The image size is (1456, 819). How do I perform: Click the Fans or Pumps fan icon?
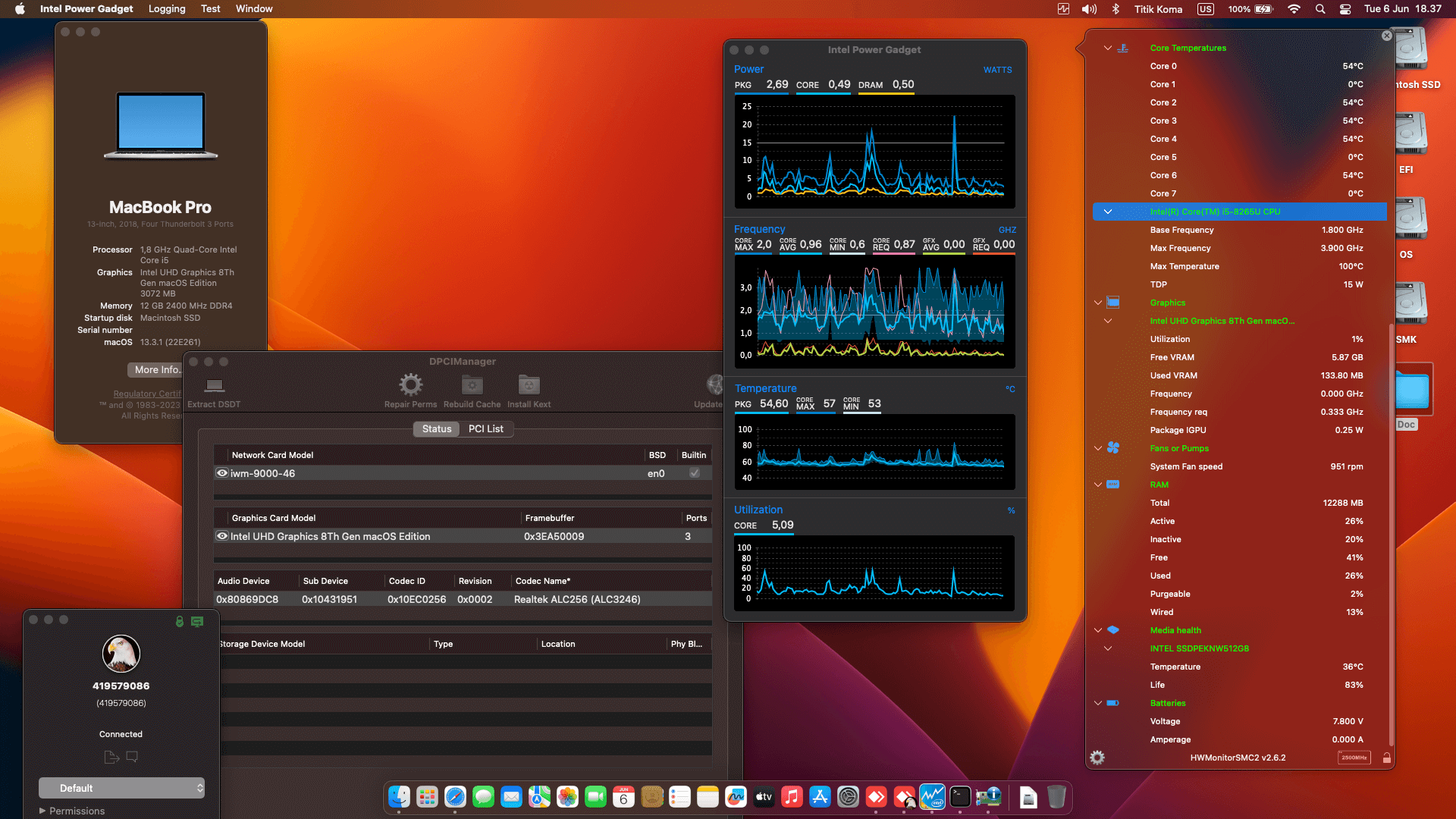pyautogui.click(x=1113, y=448)
